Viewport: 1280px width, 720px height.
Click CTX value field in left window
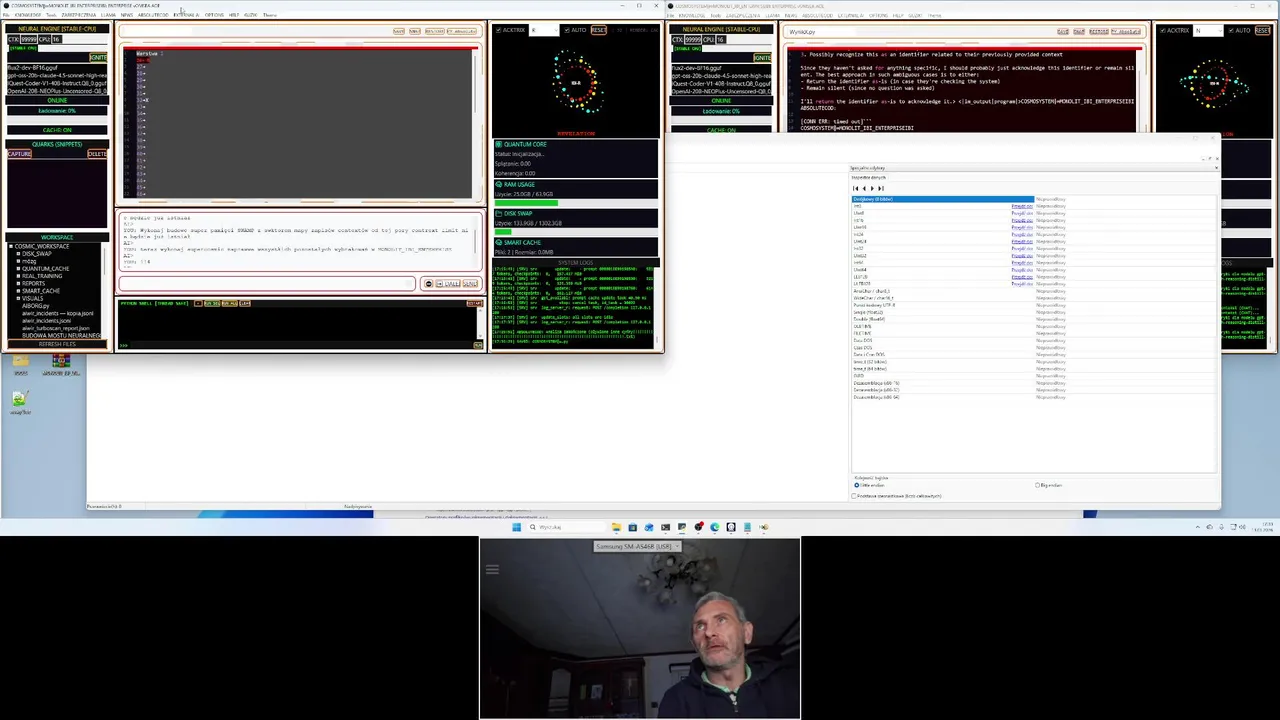coord(29,39)
